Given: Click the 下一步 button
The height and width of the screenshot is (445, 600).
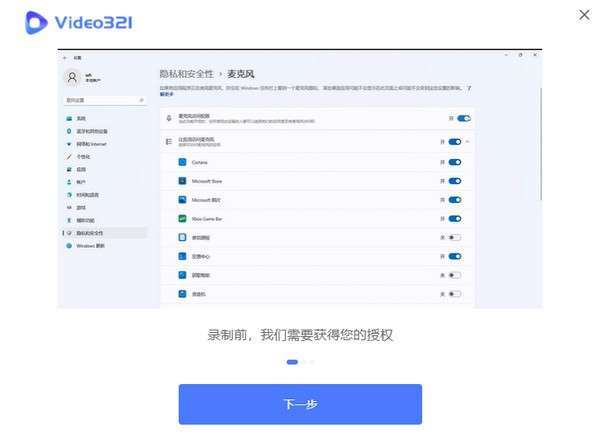Looking at the screenshot, I should [300, 404].
